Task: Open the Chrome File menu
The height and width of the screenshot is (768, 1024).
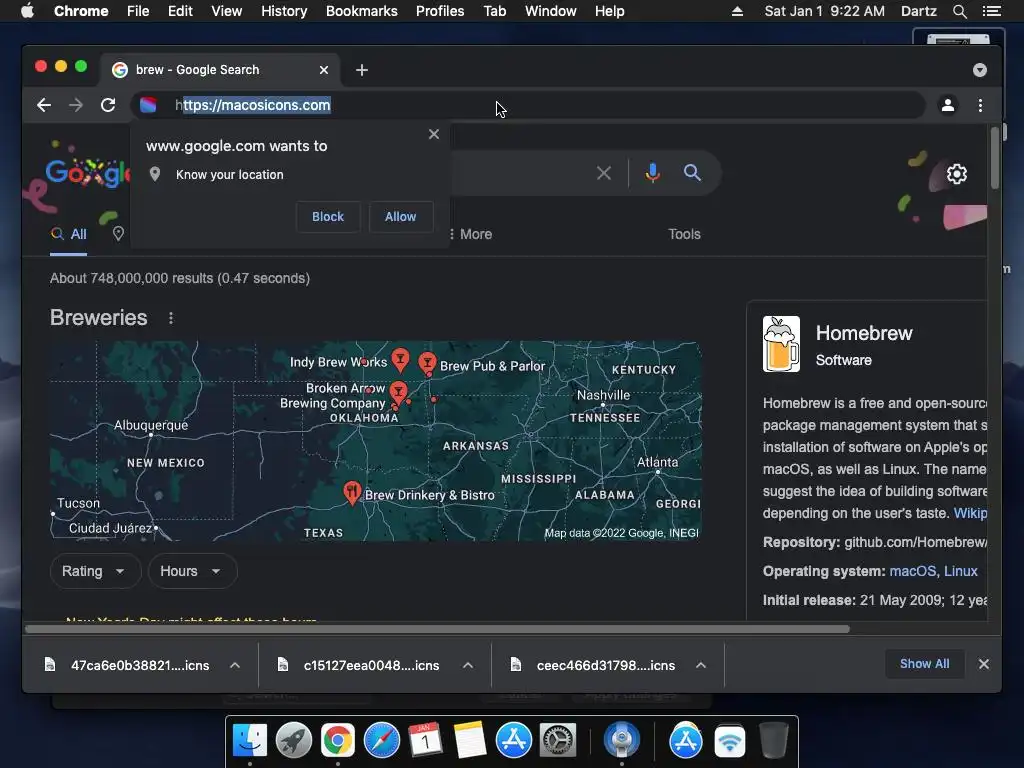Action: 138,11
